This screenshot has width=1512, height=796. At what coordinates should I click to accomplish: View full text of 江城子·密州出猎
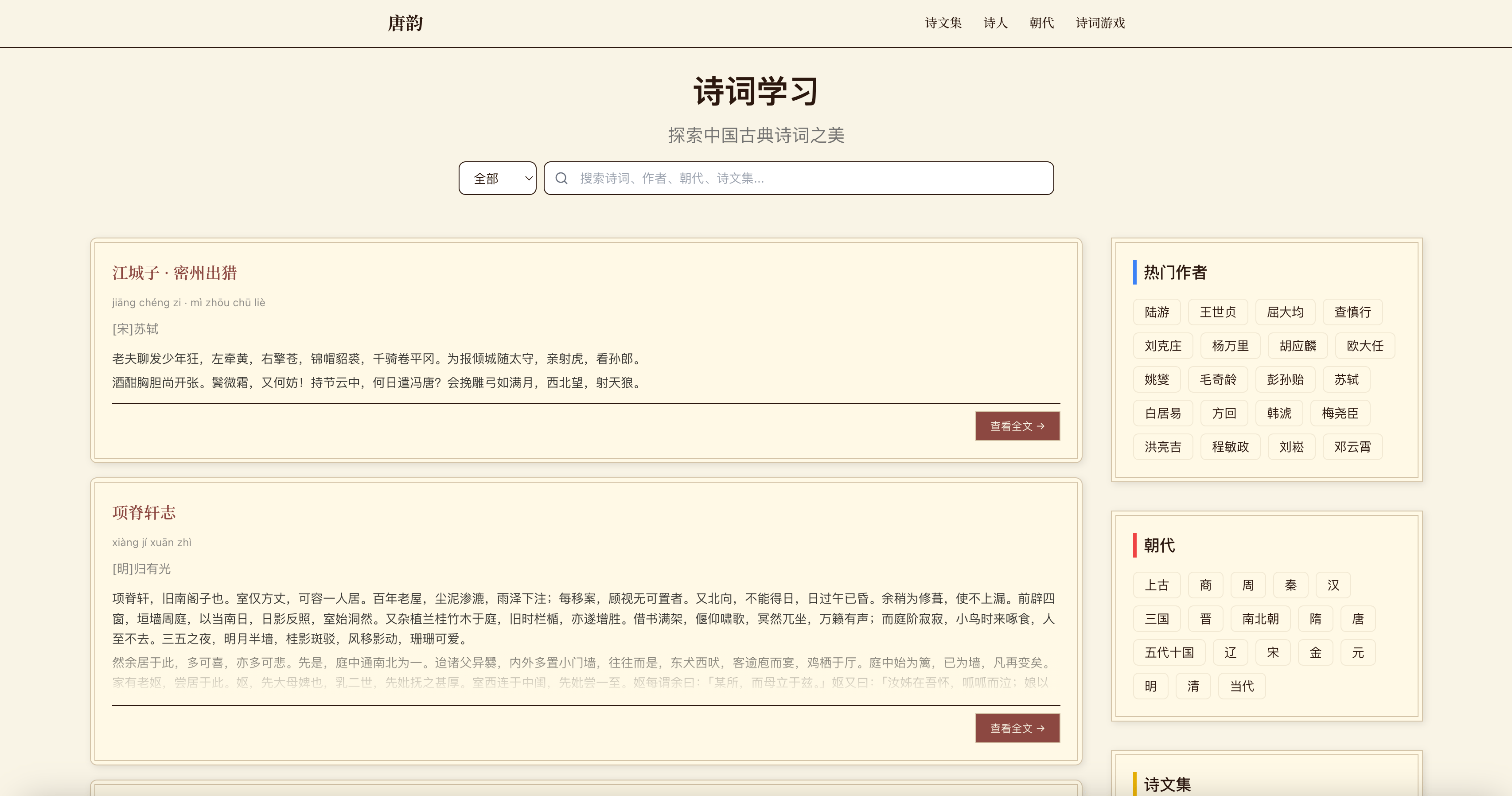point(1017,426)
